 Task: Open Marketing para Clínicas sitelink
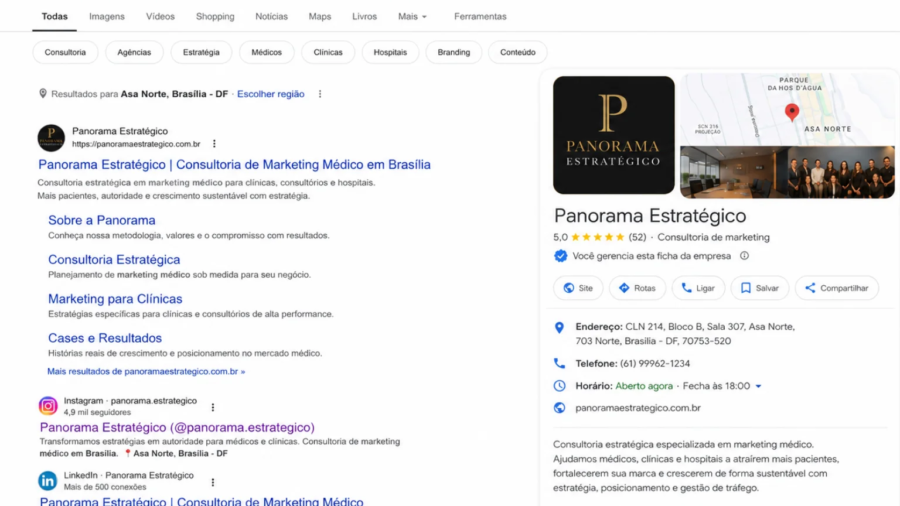pos(115,299)
